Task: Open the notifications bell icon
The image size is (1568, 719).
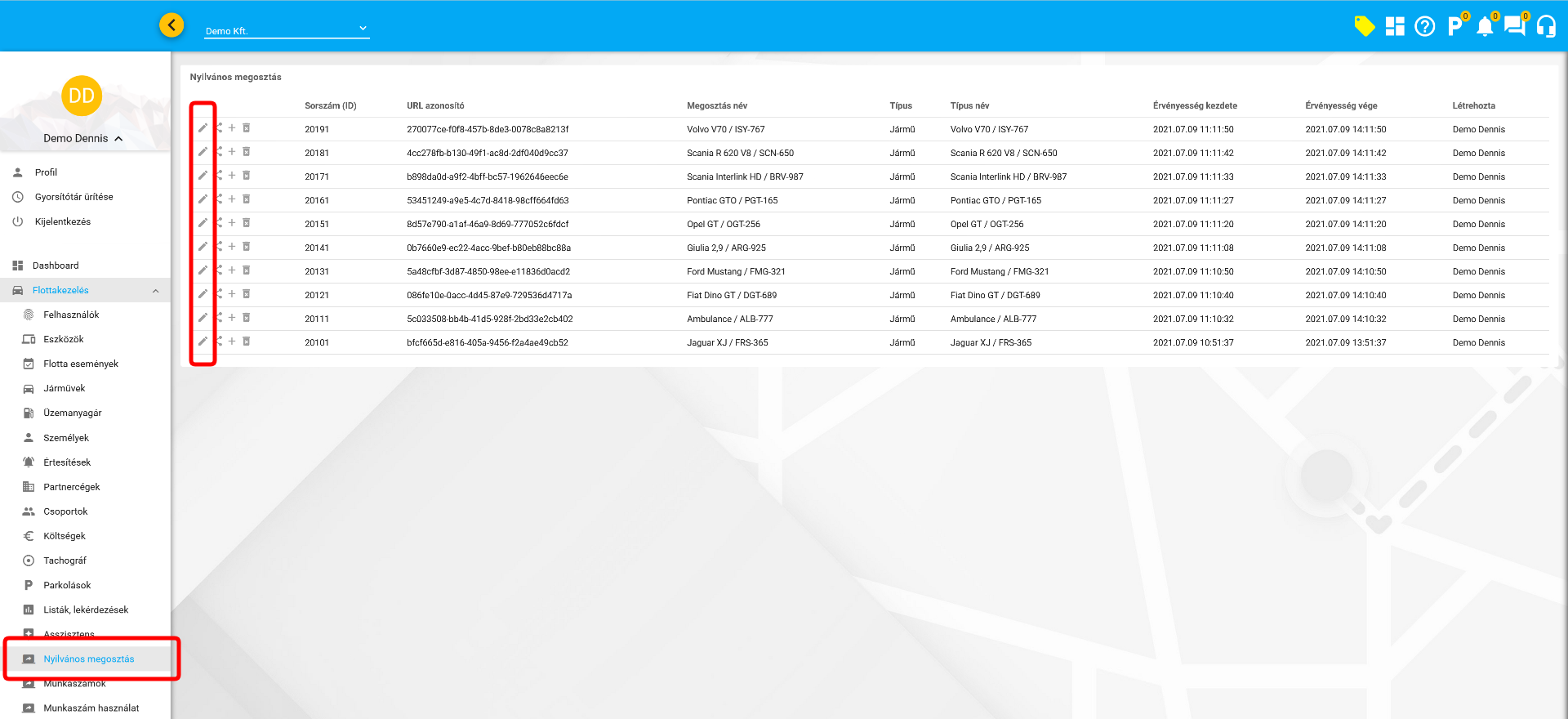Action: (x=1485, y=27)
